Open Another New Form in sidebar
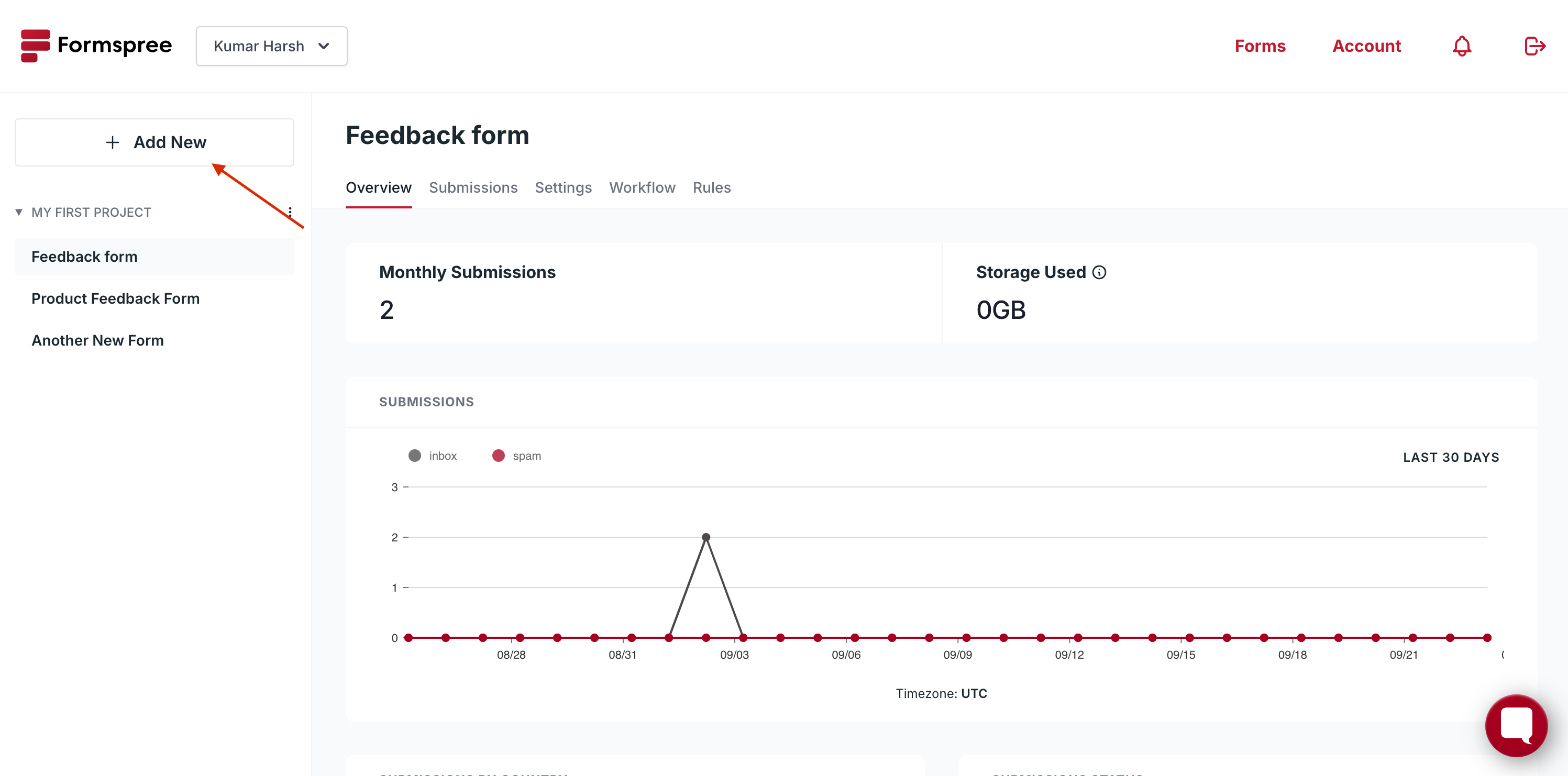 [x=97, y=340]
